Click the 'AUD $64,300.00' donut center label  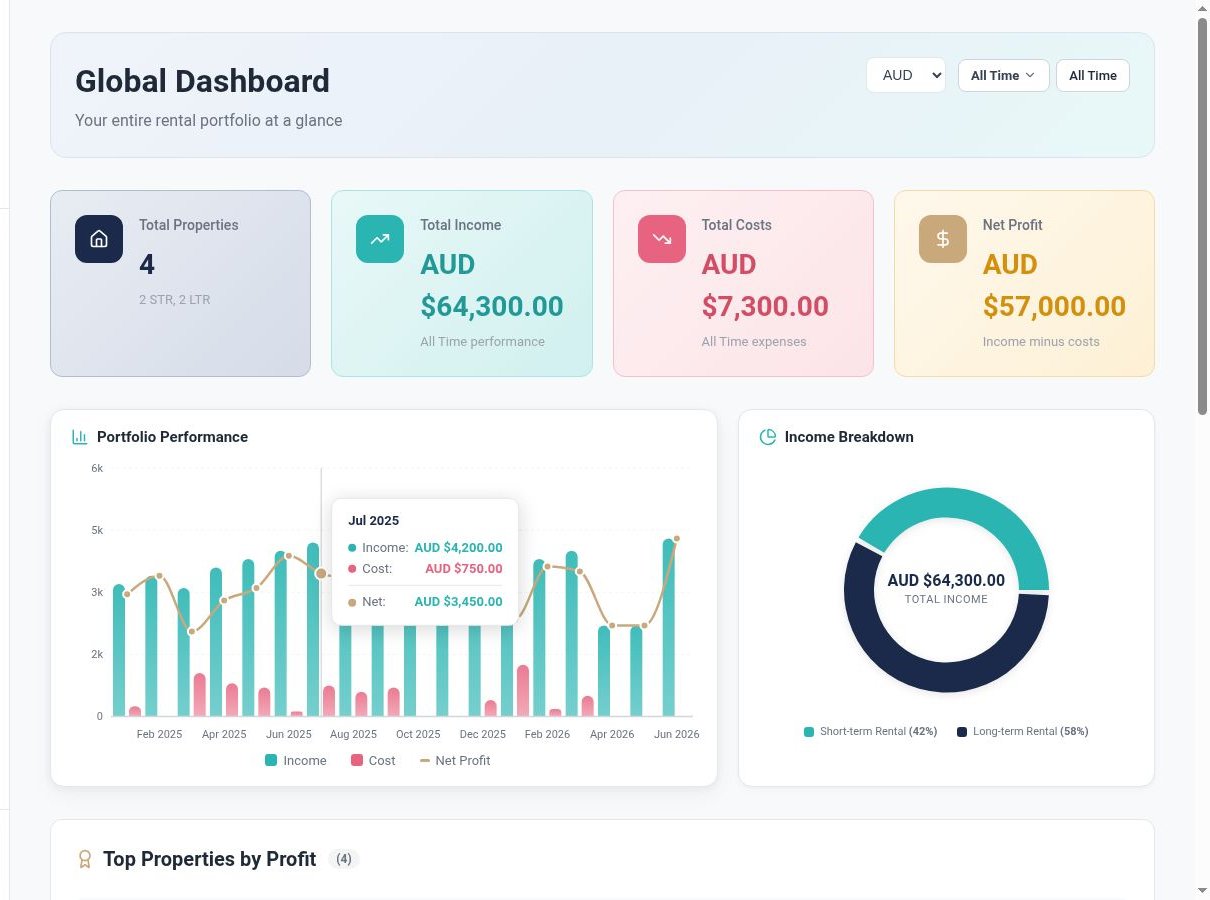pos(946,580)
